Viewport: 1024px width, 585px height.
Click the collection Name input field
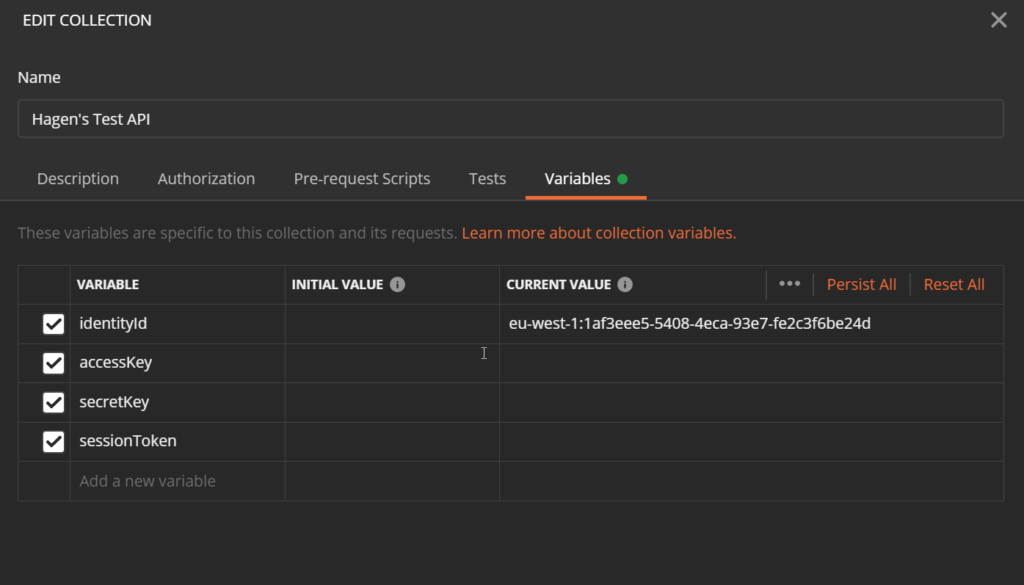coord(510,119)
